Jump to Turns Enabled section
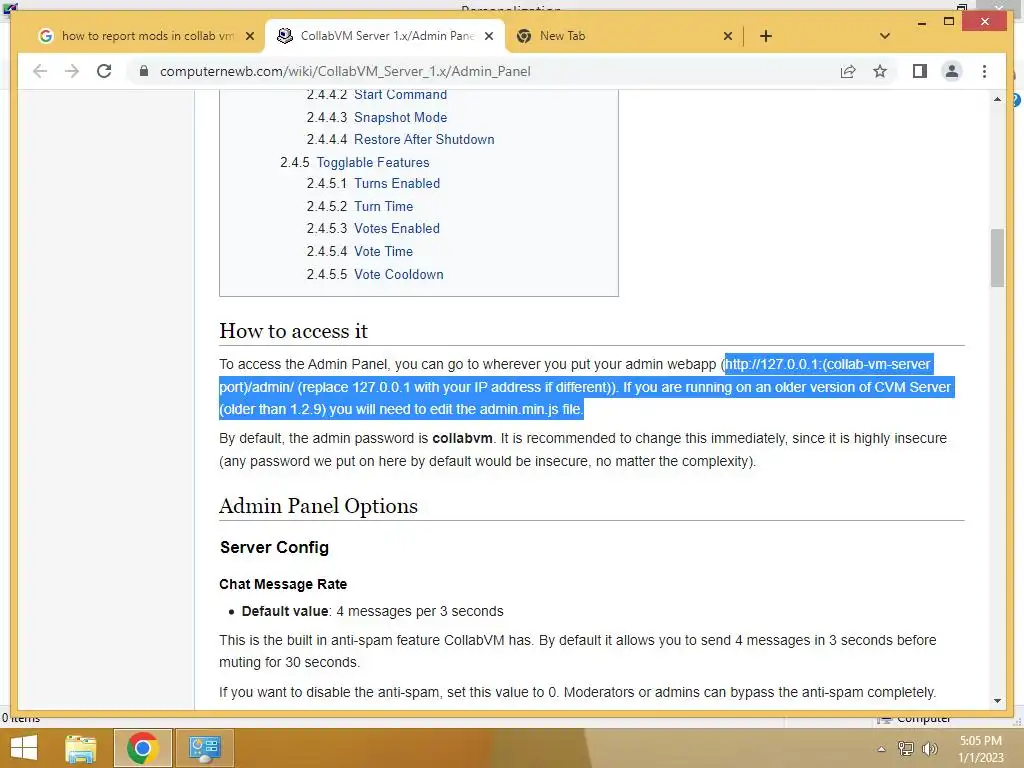 point(397,184)
